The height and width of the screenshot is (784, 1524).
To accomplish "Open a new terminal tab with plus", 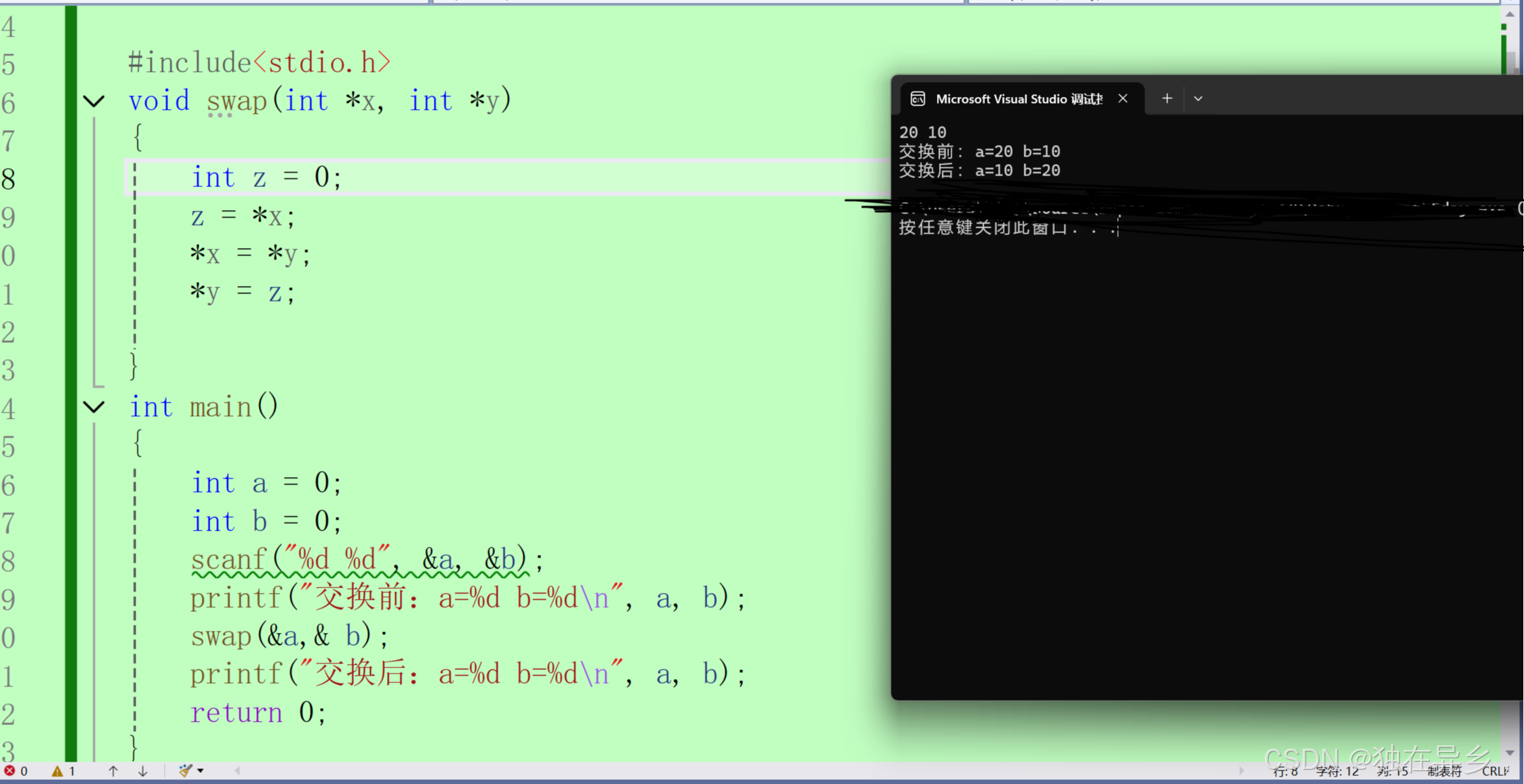I will click(x=1167, y=99).
